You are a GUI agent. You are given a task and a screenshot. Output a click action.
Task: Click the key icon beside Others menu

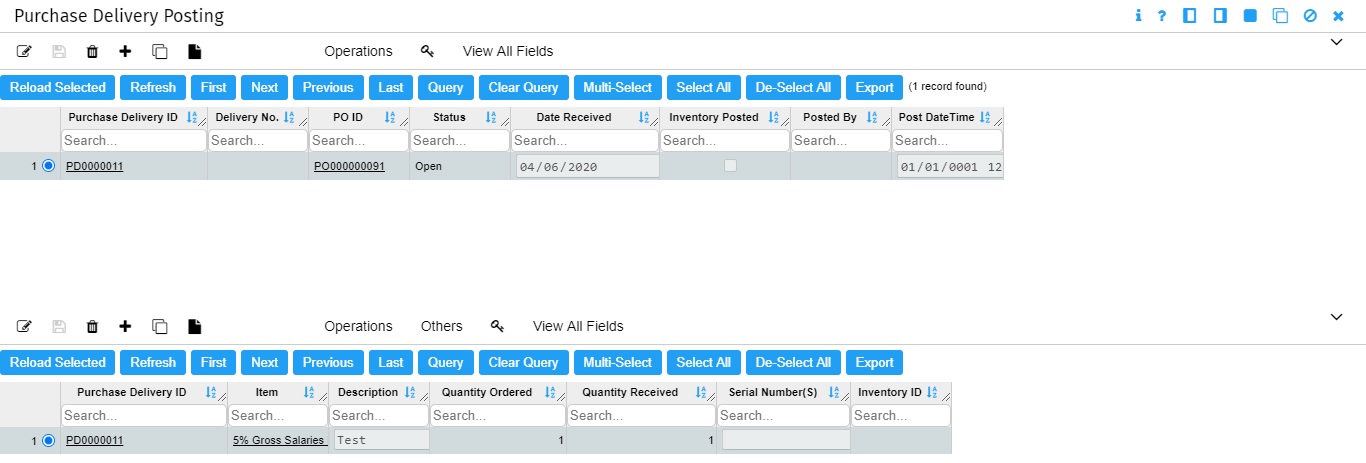[x=498, y=326]
